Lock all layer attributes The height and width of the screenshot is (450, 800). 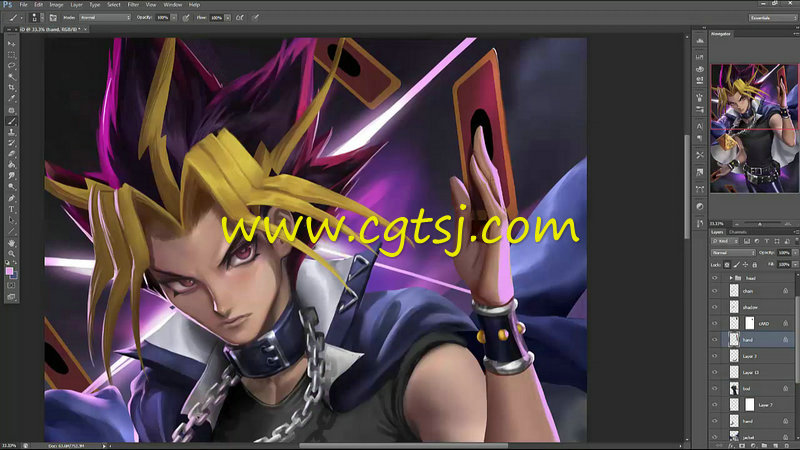click(x=755, y=265)
